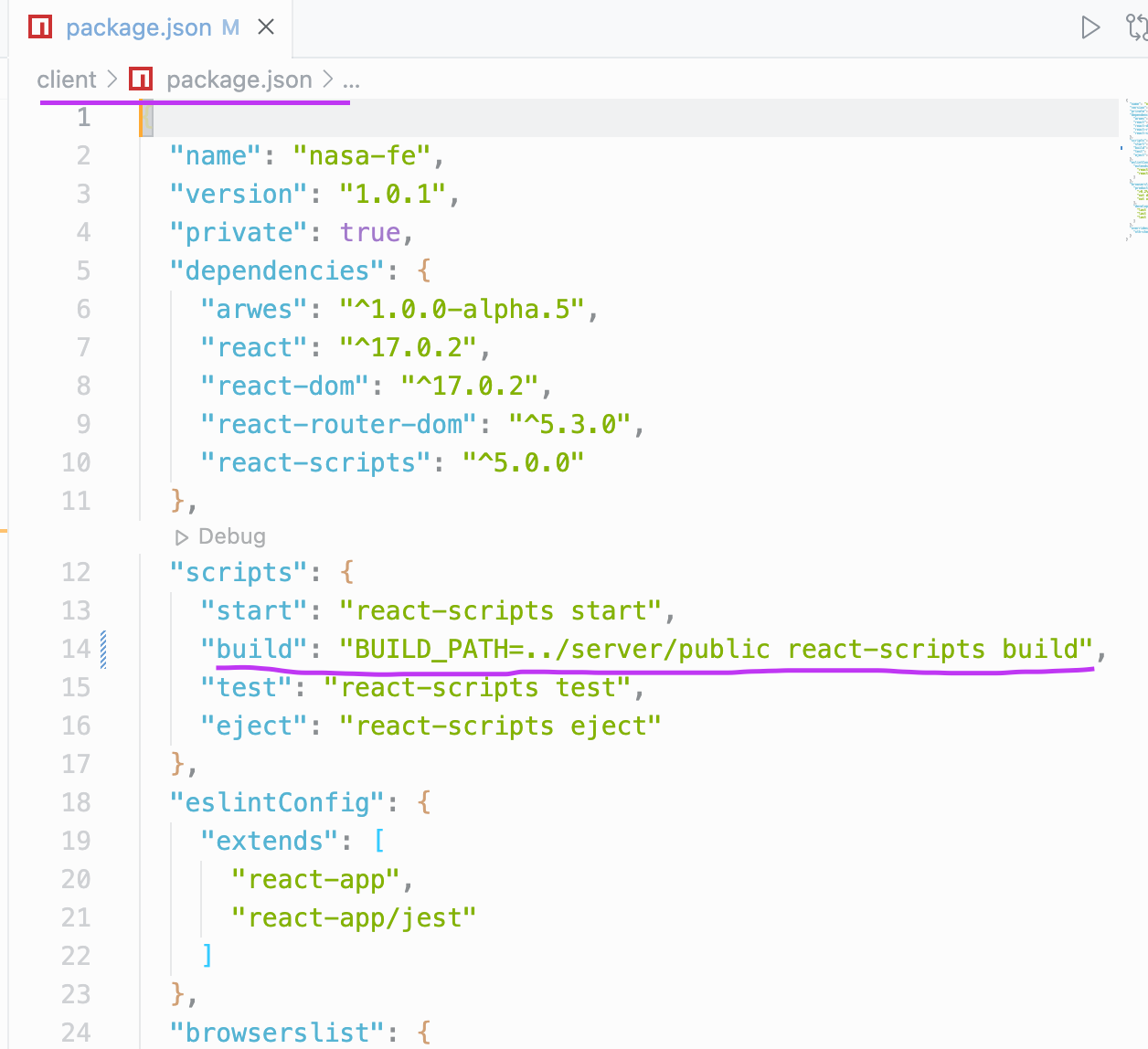Run the file using the play icon
Image resolution: width=1148 pixels, height=1049 pixels.
tap(1091, 26)
